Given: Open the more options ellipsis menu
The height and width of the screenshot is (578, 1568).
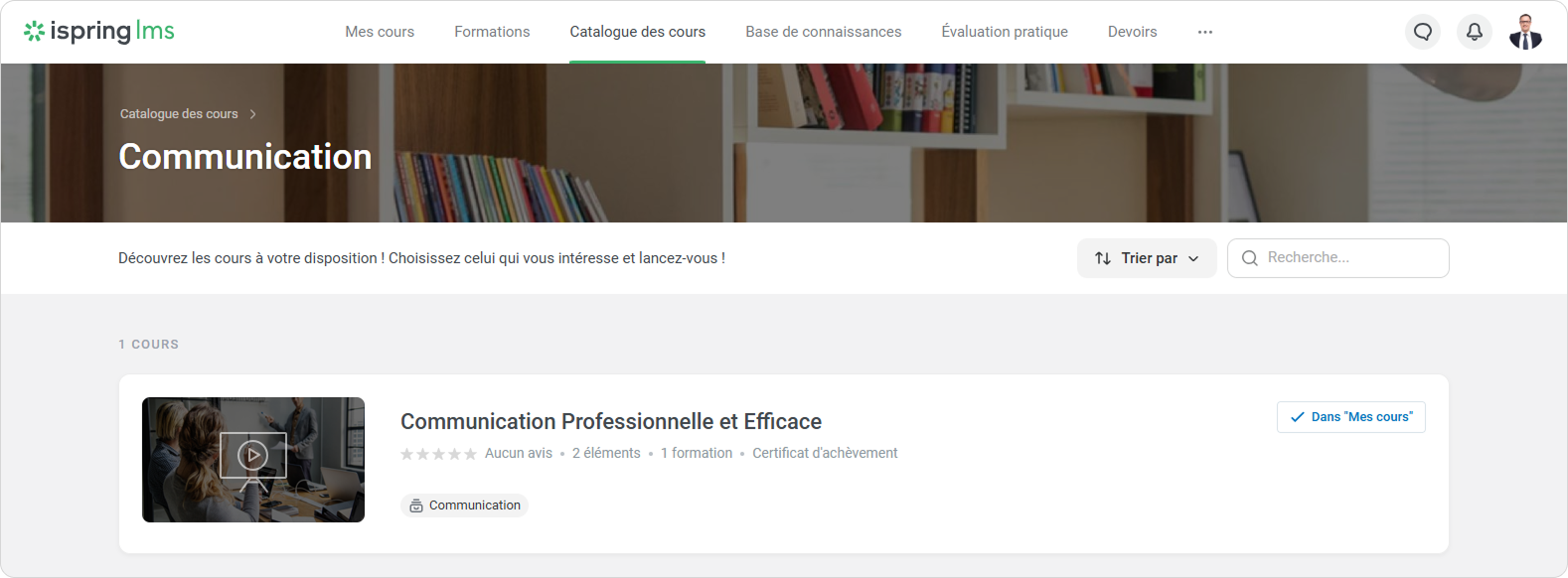Looking at the screenshot, I should click(1204, 32).
